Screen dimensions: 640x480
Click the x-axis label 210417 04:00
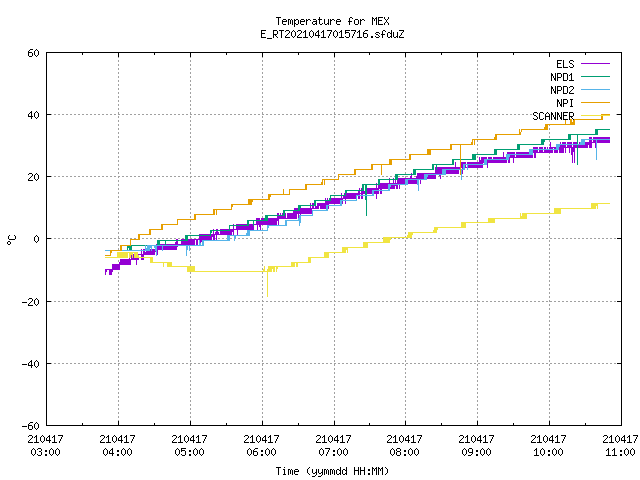point(117,446)
